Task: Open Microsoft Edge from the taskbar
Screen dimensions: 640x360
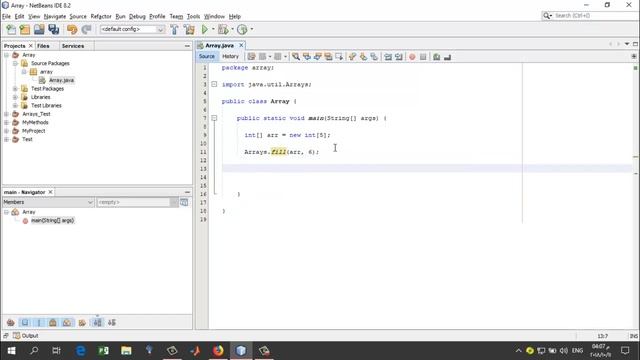Action: 81,351
